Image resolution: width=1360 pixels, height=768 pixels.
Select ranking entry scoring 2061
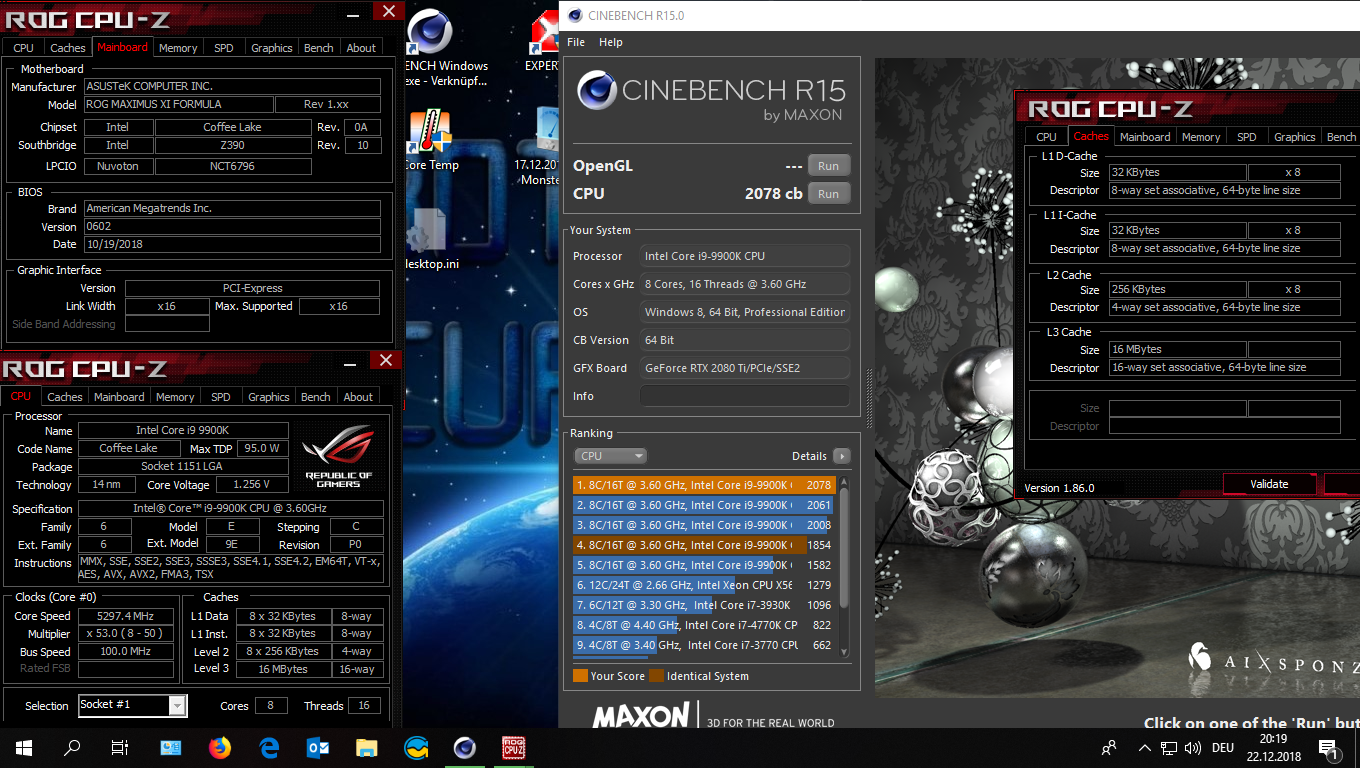704,505
